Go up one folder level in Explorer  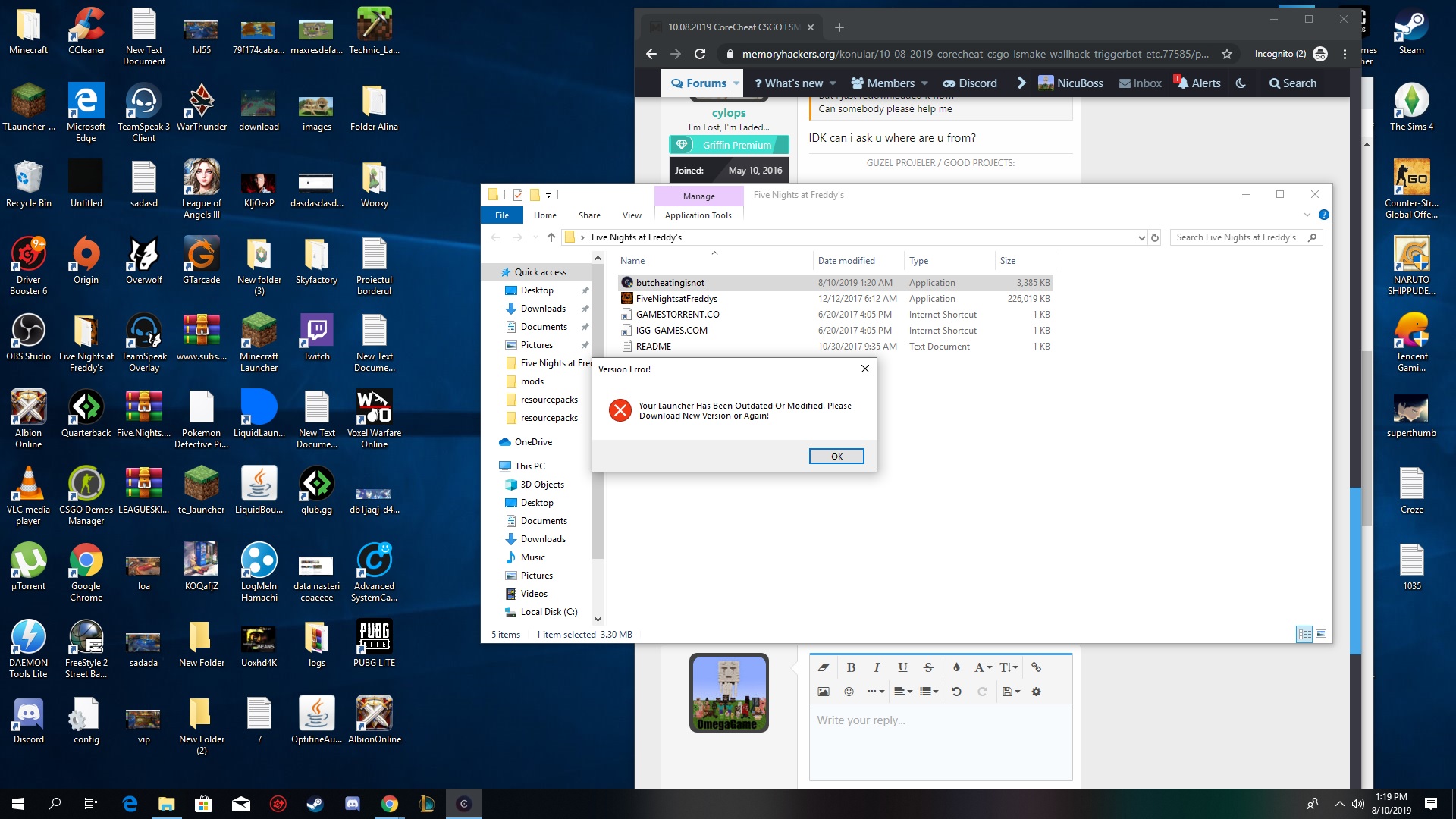coord(551,237)
